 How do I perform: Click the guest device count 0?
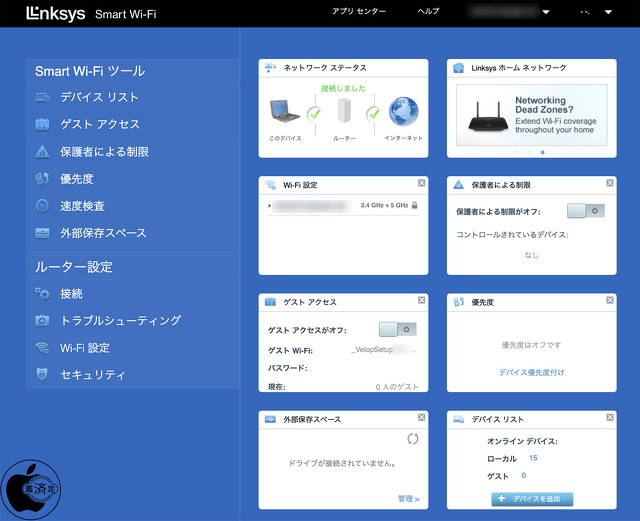pyautogui.click(x=524, y=476)
